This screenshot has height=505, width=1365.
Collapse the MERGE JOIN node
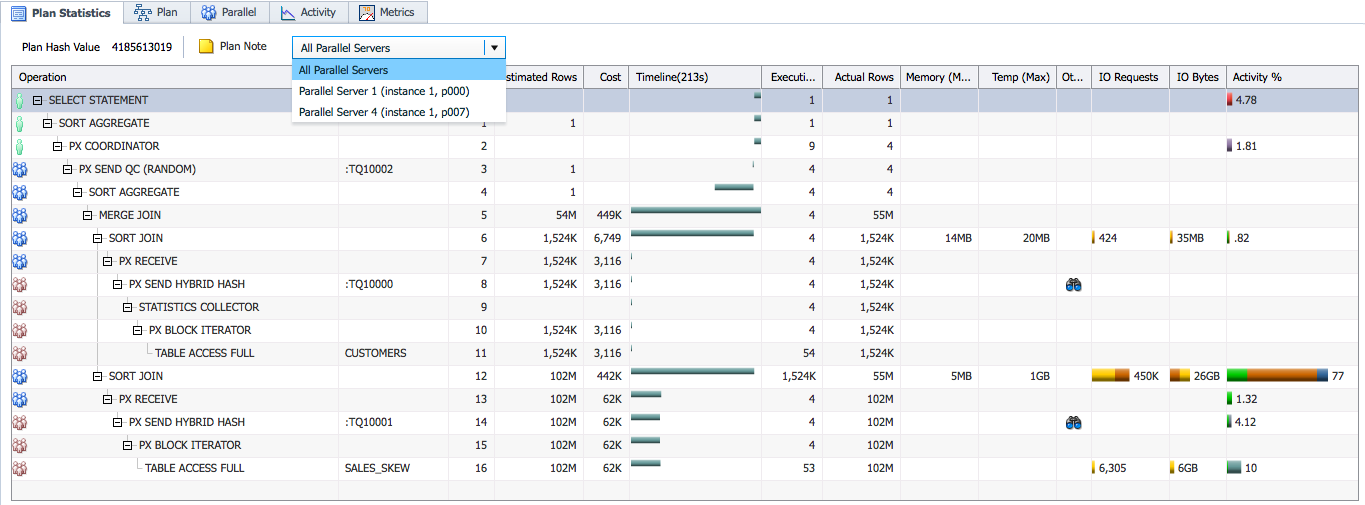88,215
